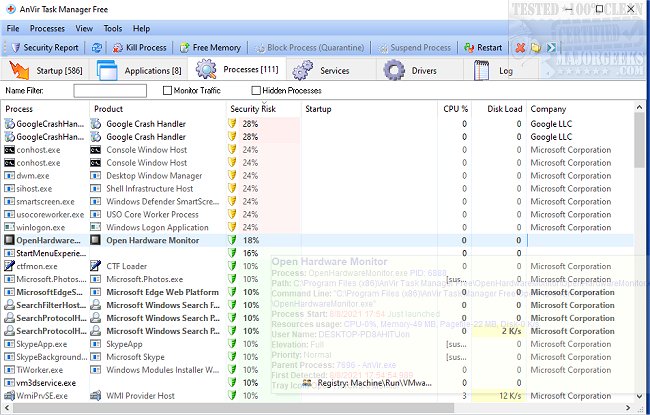Open the File menu

click(x=13, y=28)
